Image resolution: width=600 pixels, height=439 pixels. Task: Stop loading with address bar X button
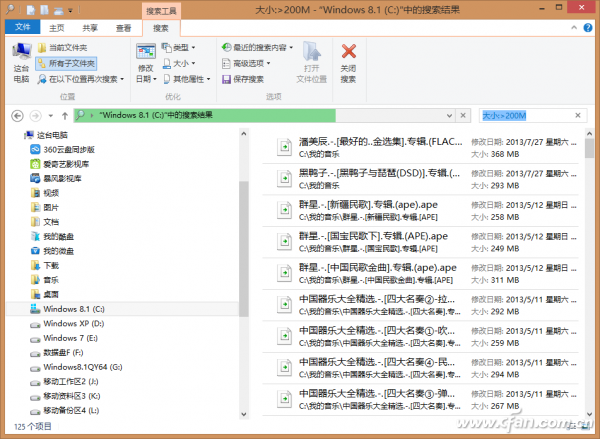[463, 115]
